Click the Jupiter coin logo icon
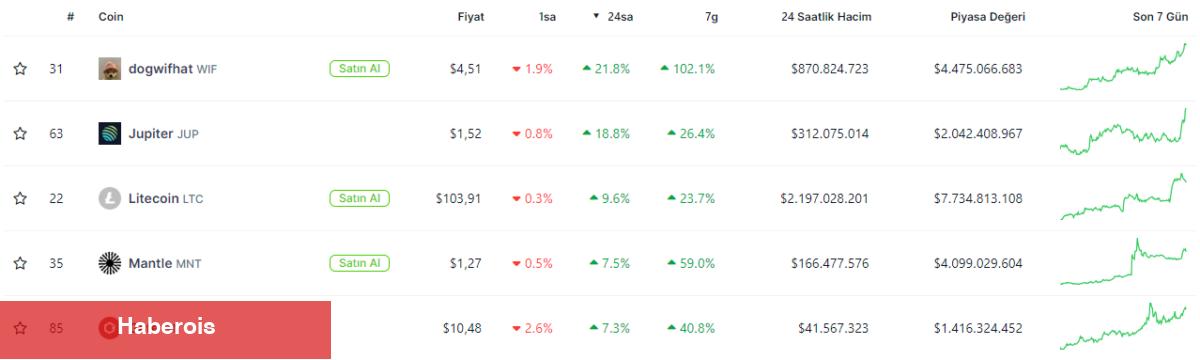This screenshot has height=360, width=1200. coord(110,134)
